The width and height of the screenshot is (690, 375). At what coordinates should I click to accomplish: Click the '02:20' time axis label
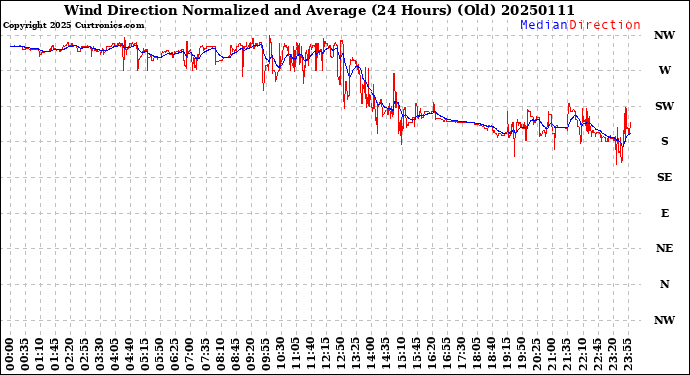(x=70, y=355)
